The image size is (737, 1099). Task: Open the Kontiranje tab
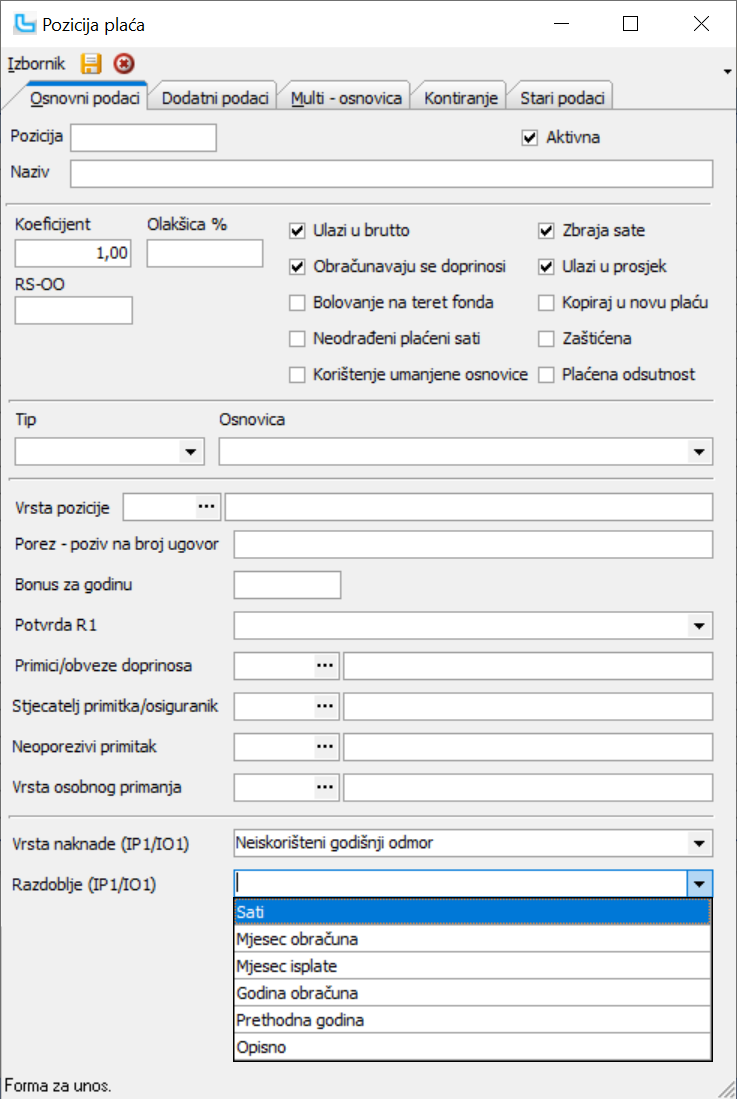[459, 98]
